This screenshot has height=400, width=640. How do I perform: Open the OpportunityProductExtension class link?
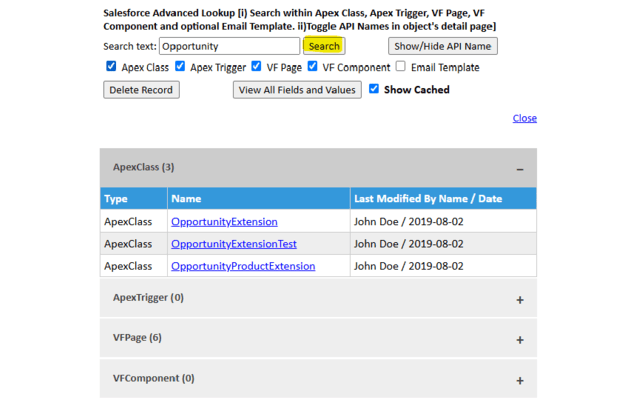pos(243,266)
